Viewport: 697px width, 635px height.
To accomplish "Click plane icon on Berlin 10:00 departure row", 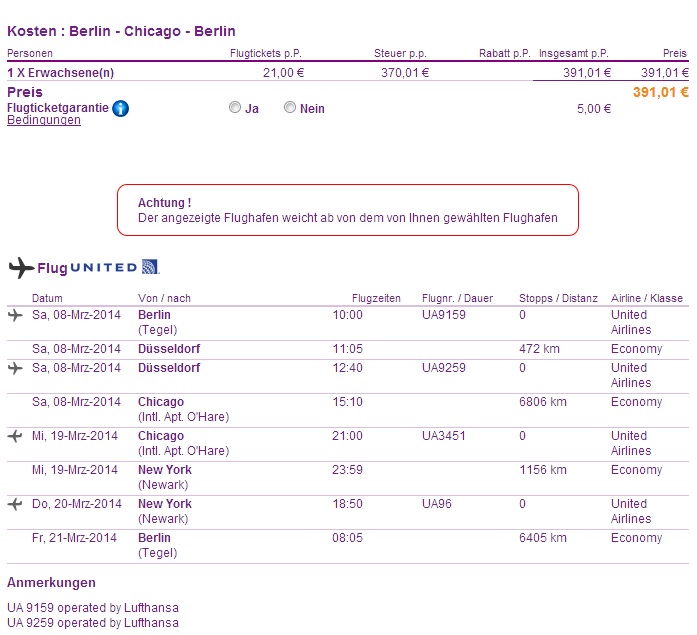I will 15,316.
